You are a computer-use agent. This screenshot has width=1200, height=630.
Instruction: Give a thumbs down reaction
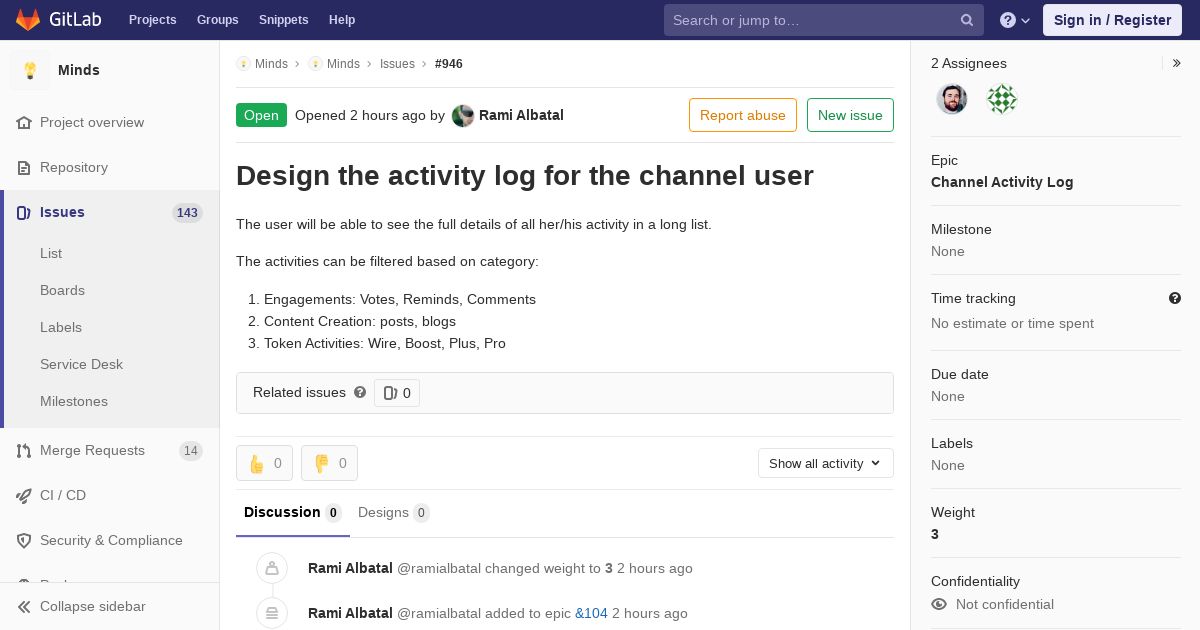click(329, 463)
